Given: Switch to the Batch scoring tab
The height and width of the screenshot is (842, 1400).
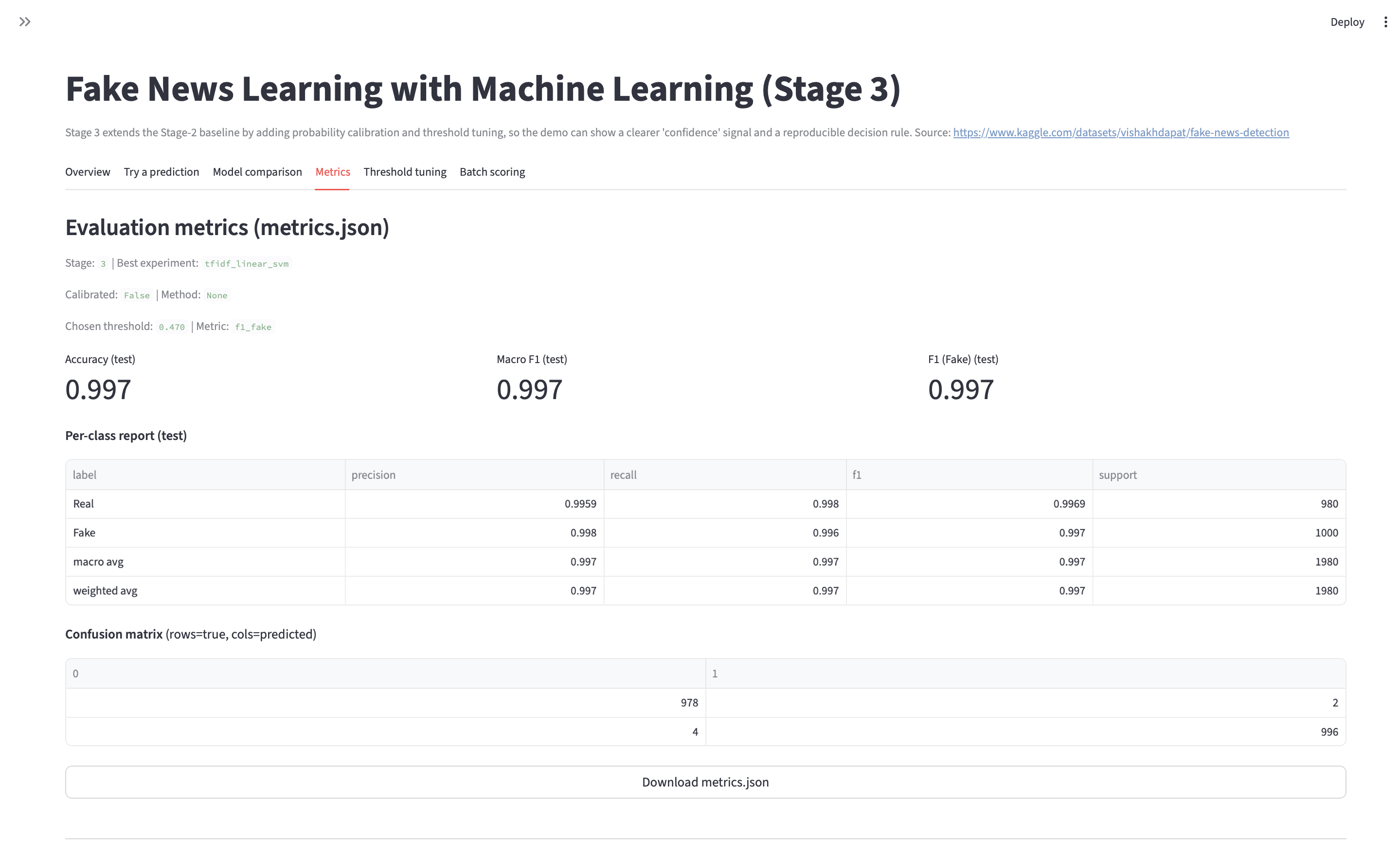Looking at the screenshot, I should [x=492, y=171].
